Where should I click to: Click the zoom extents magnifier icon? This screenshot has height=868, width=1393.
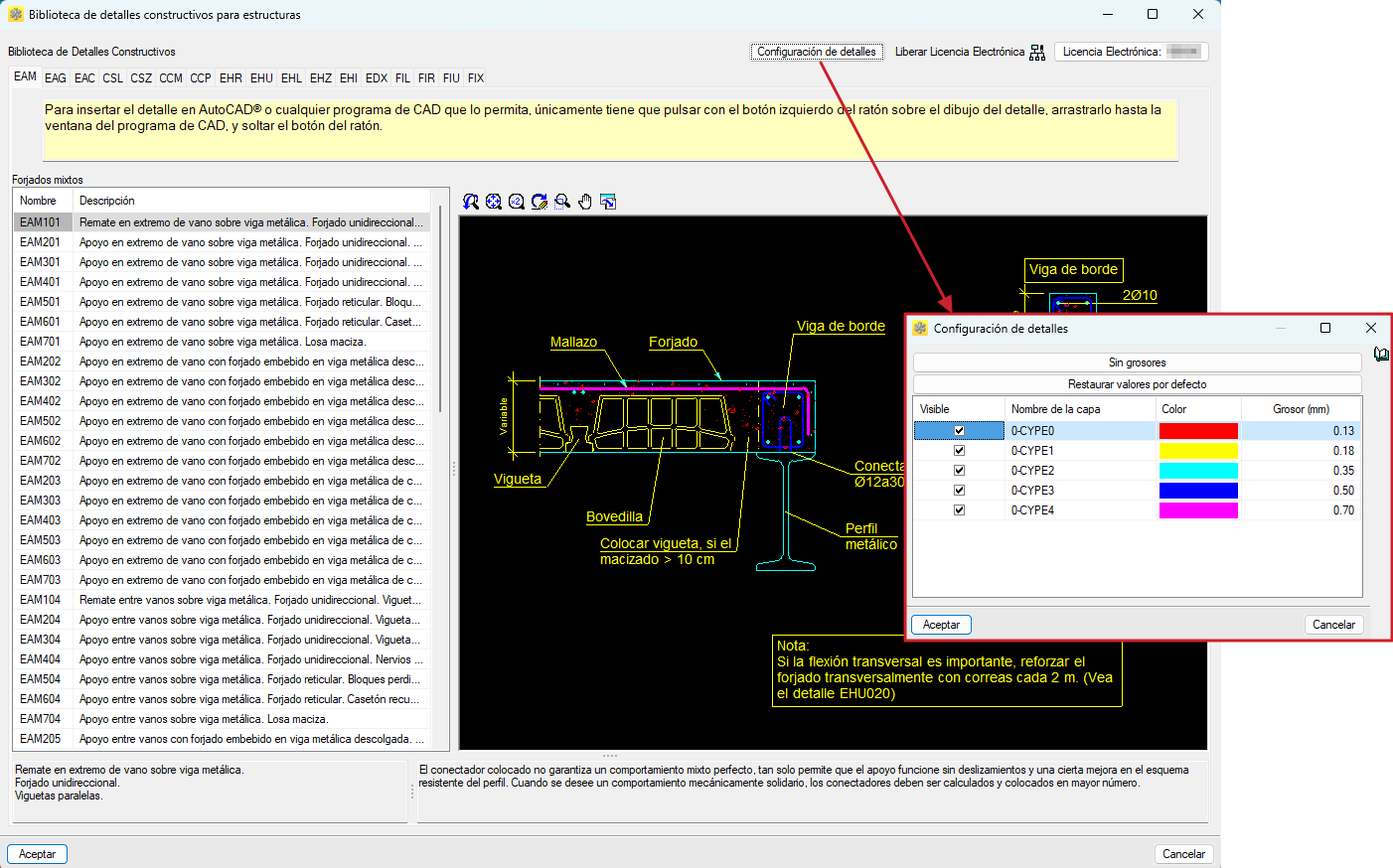[x=494, y=202]
